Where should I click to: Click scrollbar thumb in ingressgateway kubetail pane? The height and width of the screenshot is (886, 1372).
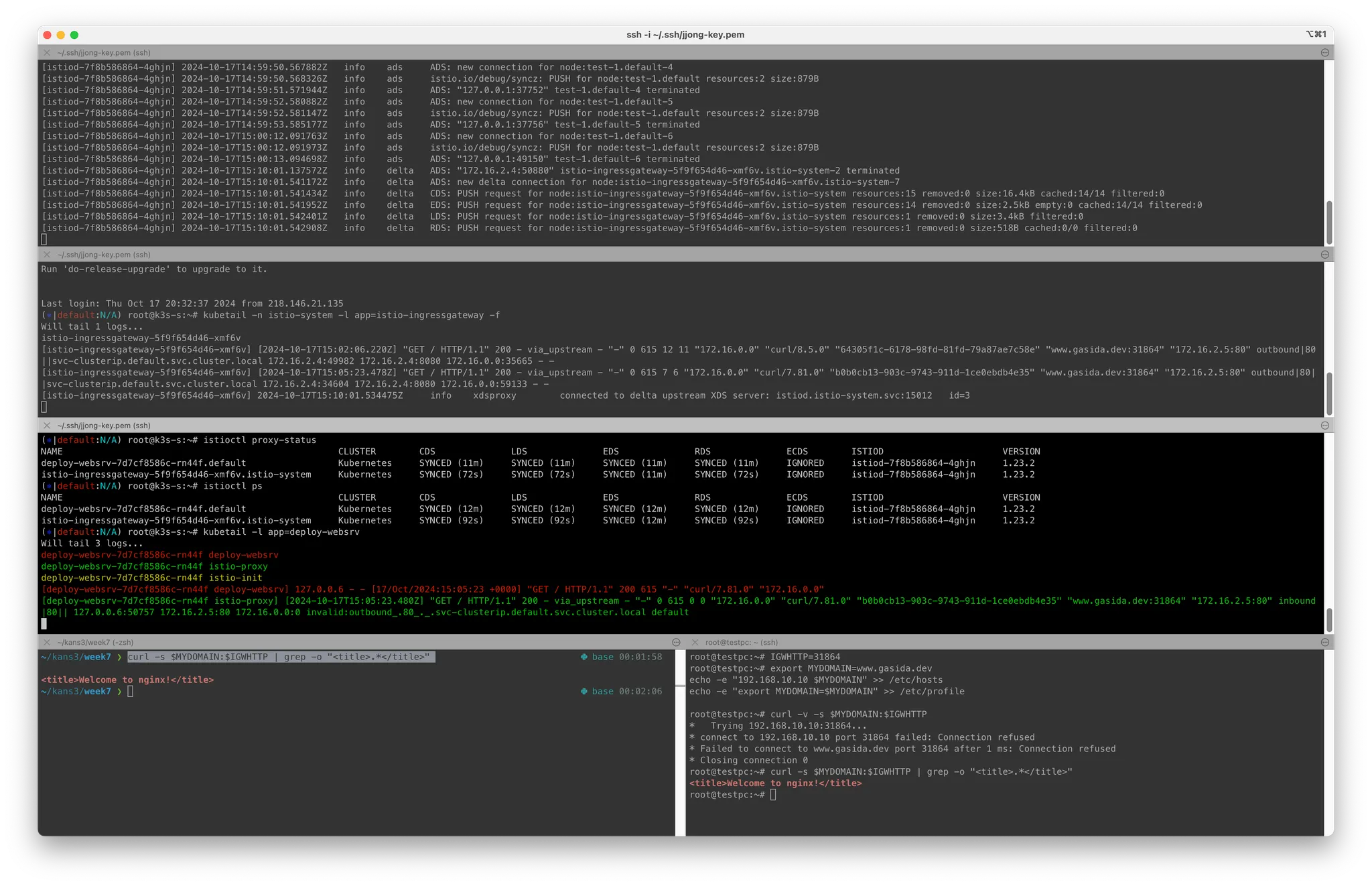click(x=1329, y=393)
